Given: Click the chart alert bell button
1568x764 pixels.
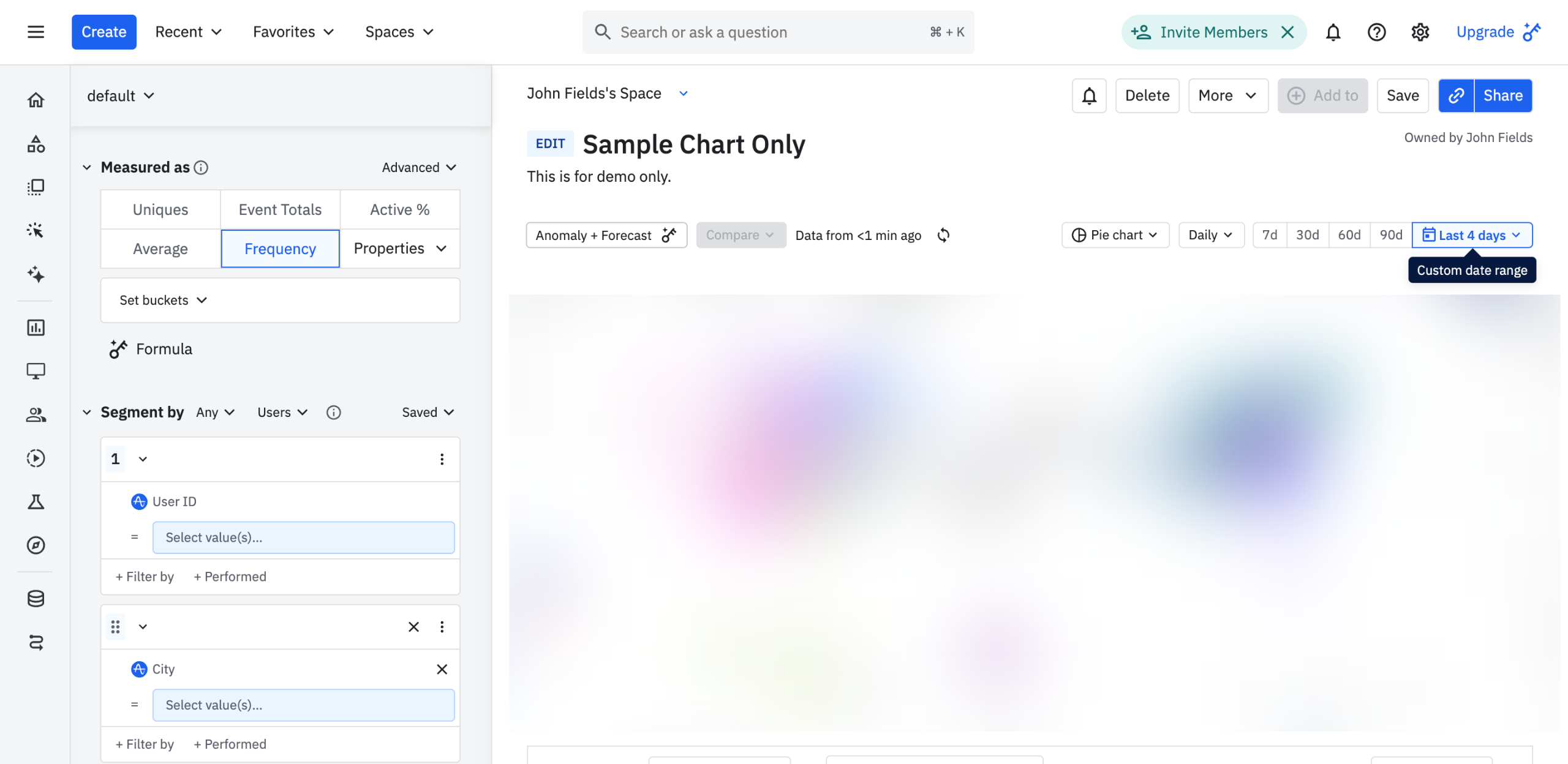Looking at the screenshot, I should pos(1088,95).
